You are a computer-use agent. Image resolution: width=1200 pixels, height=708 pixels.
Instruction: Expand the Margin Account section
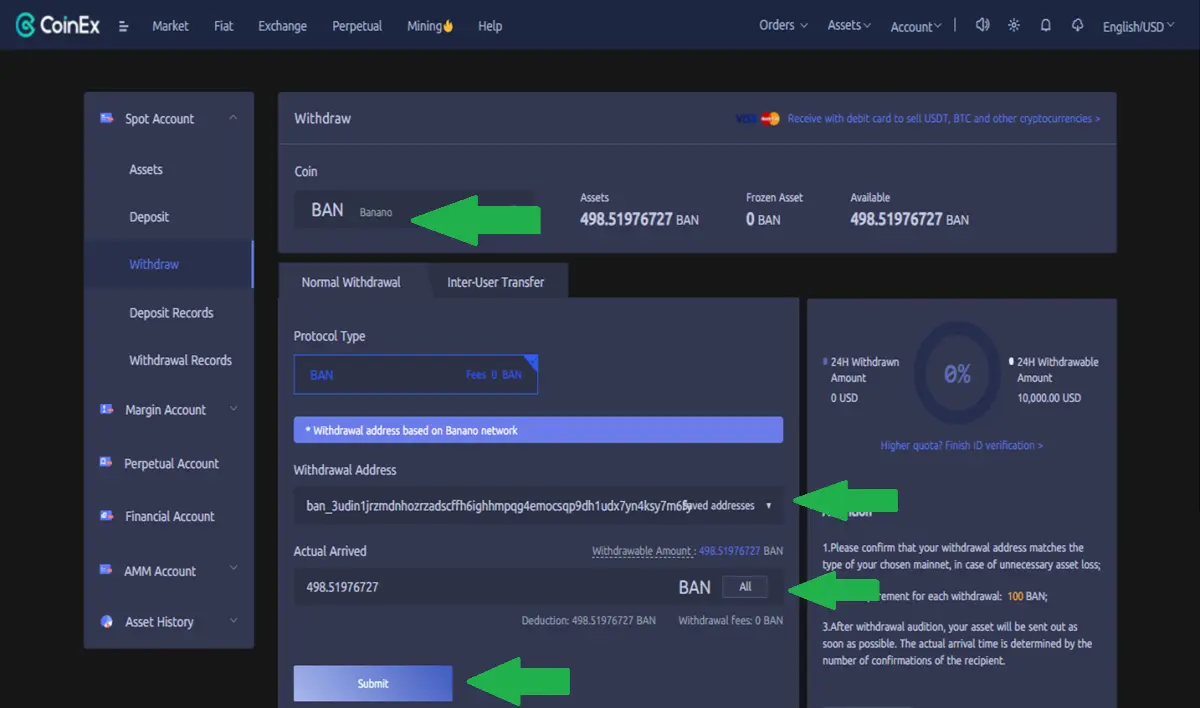pyautogui.click(x=233, y=409)
